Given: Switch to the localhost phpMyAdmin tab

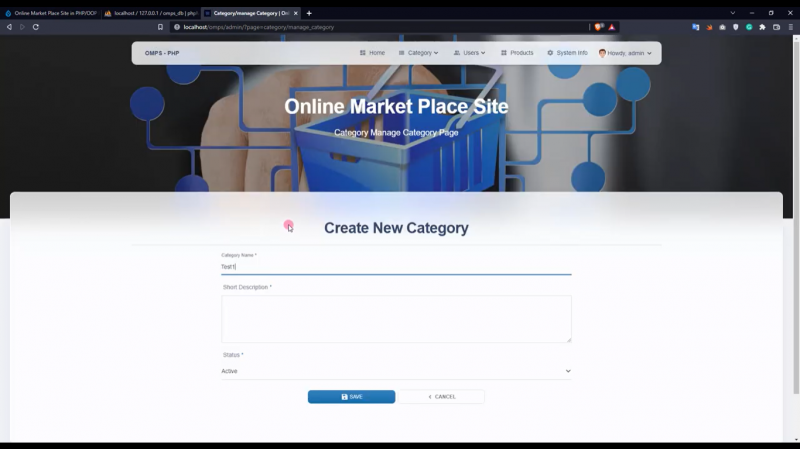Looking at the screenshot, I should pyautogui.click(x=148, y=13).
